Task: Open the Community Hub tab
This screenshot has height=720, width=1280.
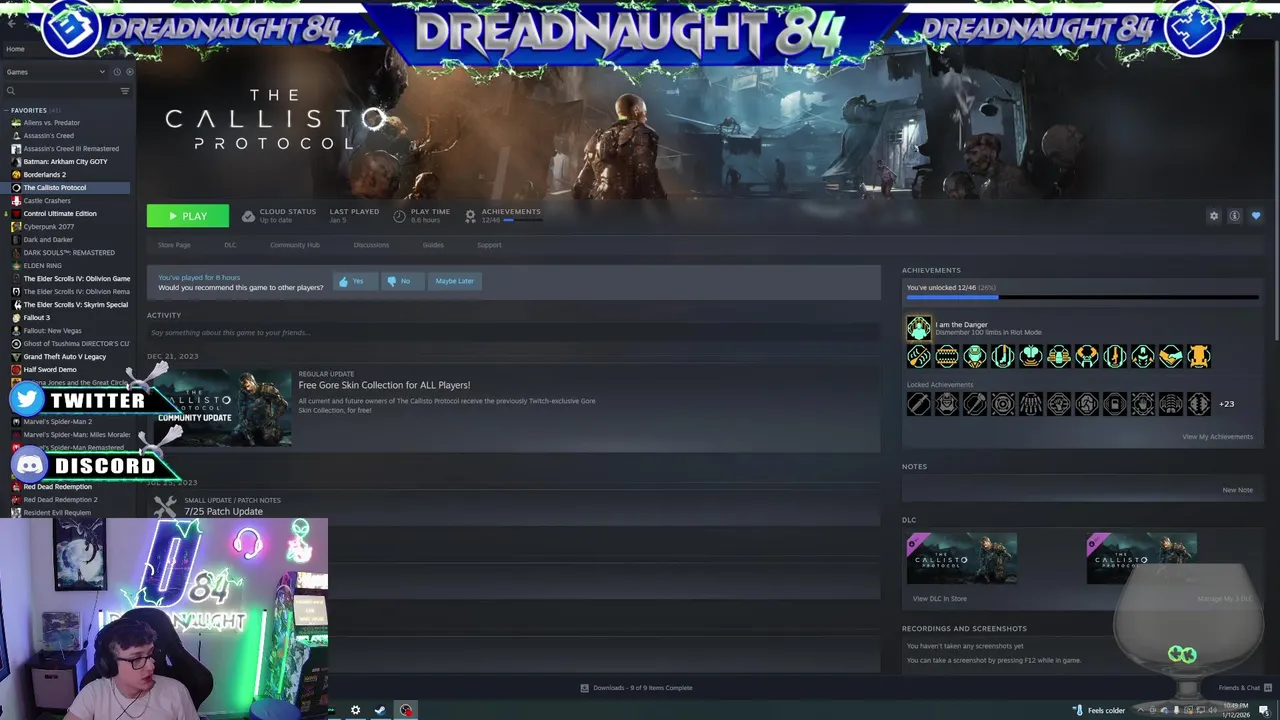Action: (x=295, y=245)
